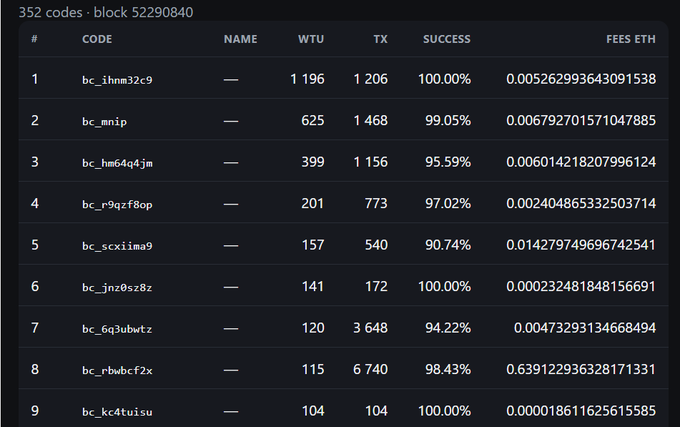The image size is (680, 427).
Task: Select code bc_jnz0sz8z
Action: tap(117, 287)
